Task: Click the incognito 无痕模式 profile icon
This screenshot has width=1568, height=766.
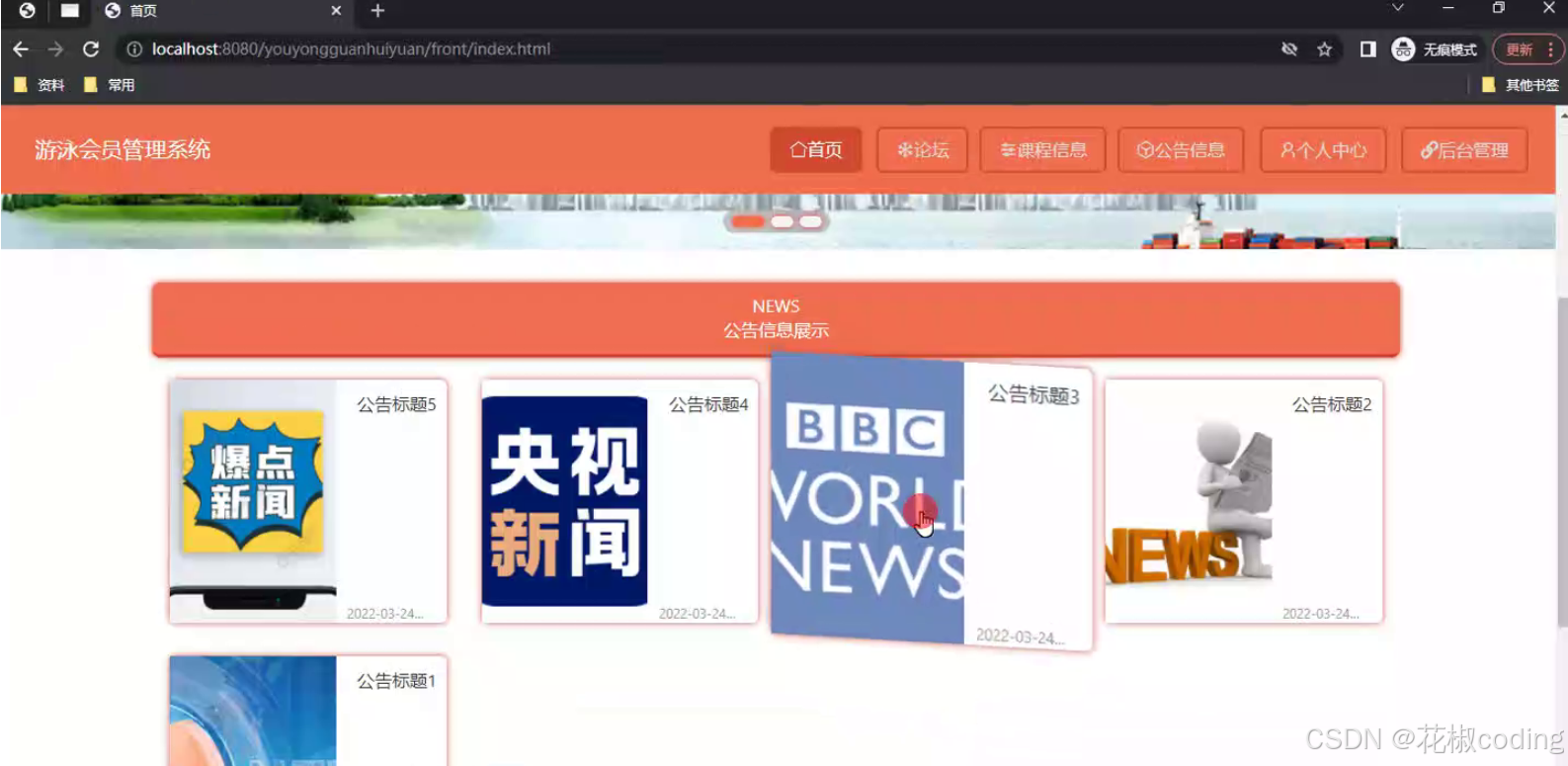Action: pyautogui.click(x=1435, y=49)
